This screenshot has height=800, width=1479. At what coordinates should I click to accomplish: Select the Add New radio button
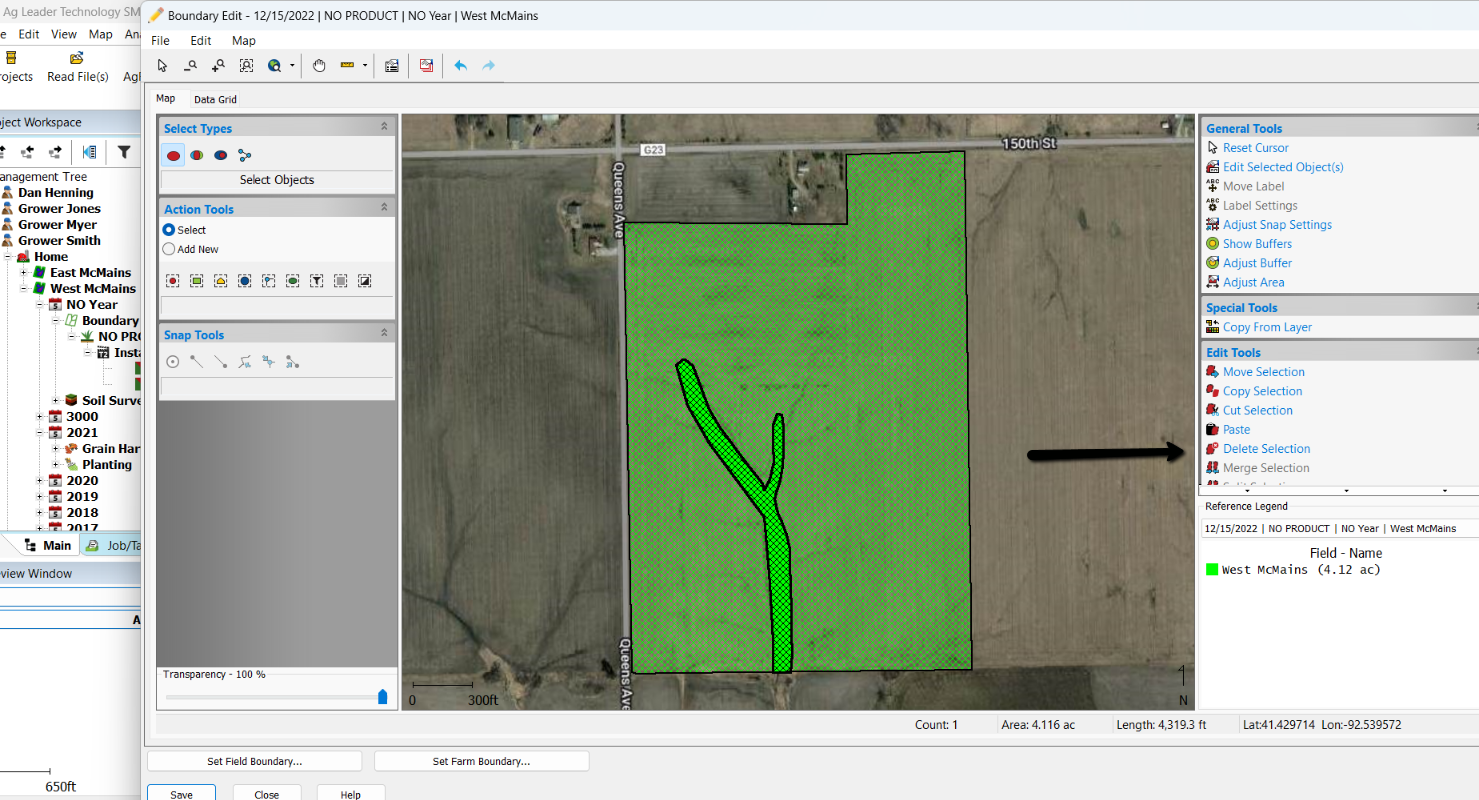pyautogui.click(x=169, y=249)
